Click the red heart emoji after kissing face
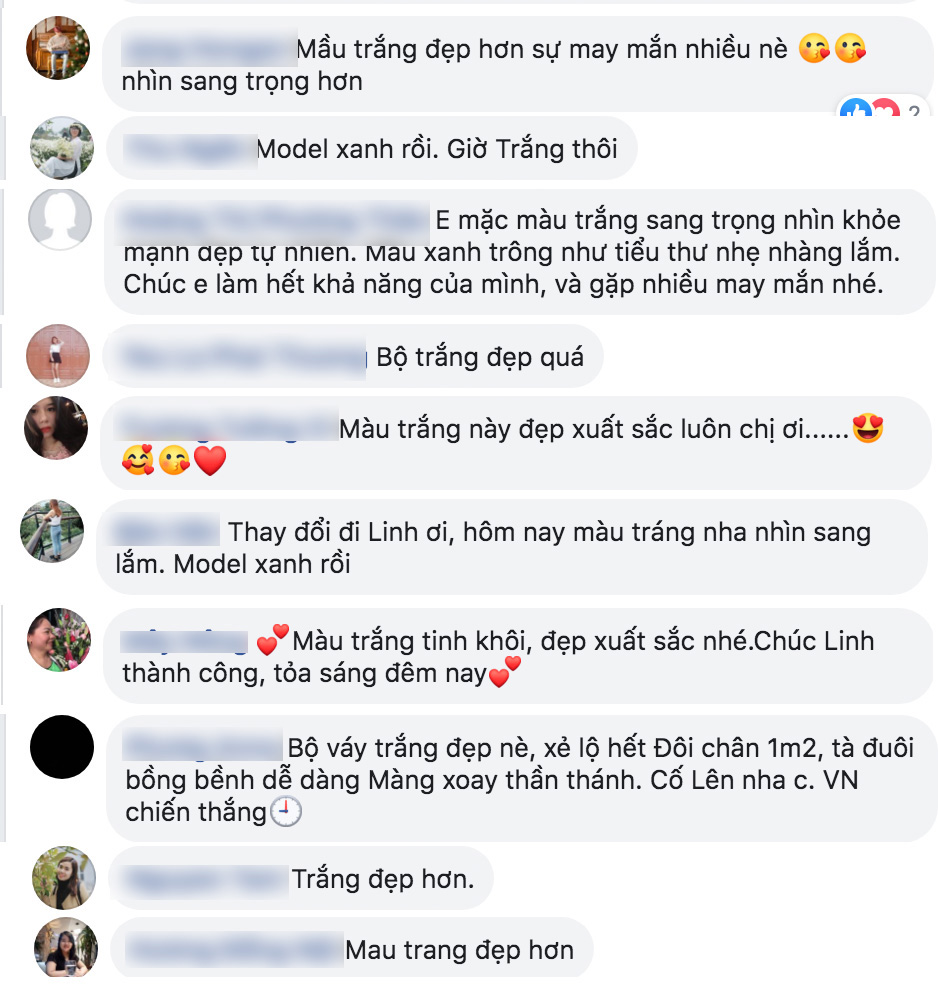This screenshot has width=938, height=986. (x=210, y=461)
